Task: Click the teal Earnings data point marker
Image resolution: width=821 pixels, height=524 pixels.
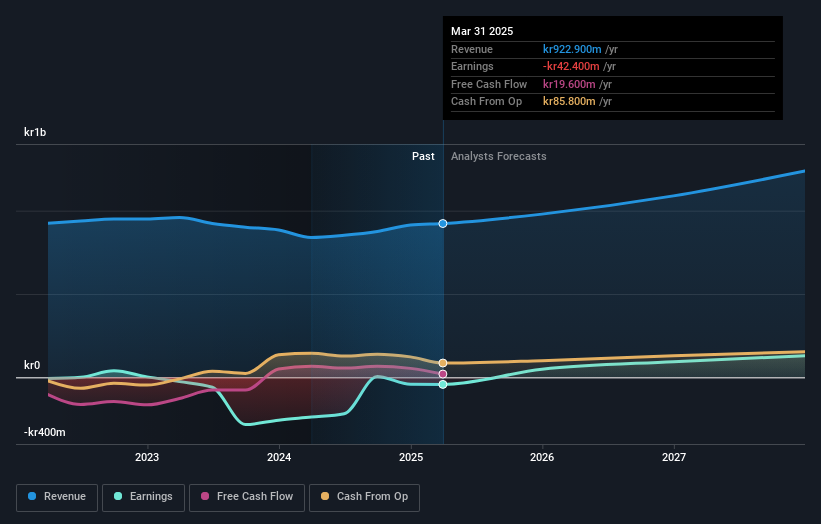Action: point(443,385)
